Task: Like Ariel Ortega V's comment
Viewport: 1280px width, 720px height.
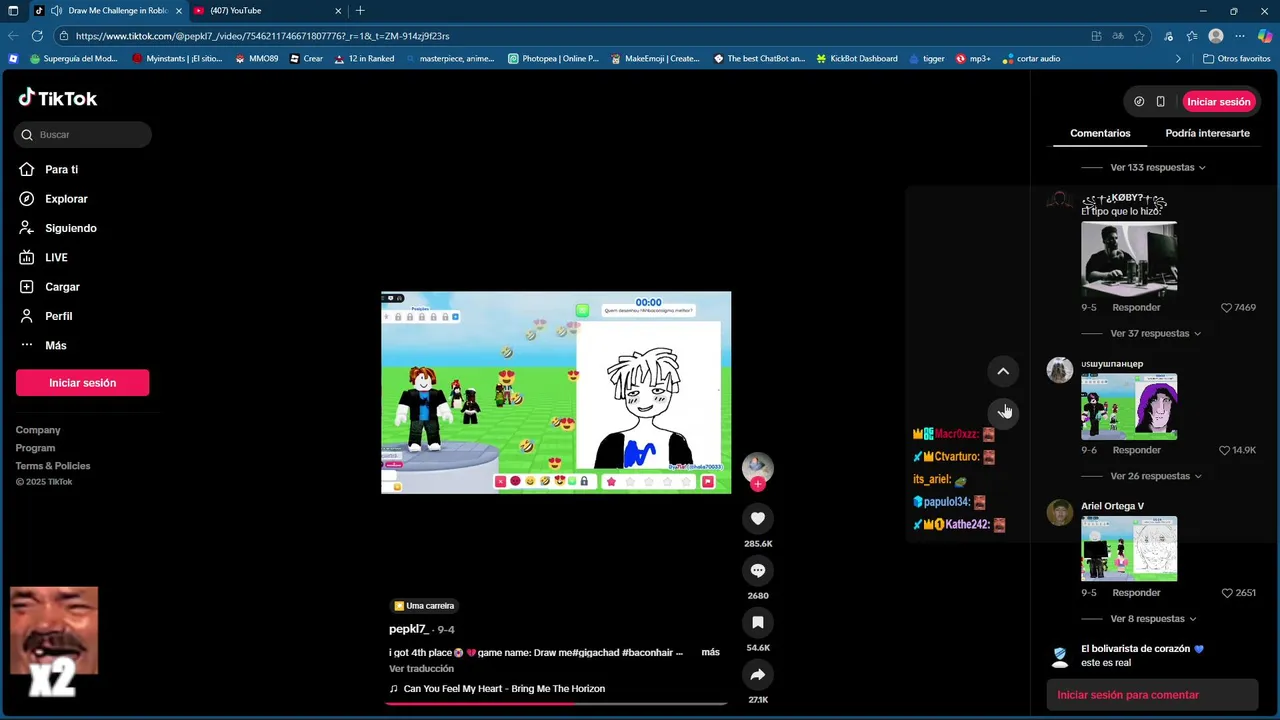Action: (x=1227, y=593)
